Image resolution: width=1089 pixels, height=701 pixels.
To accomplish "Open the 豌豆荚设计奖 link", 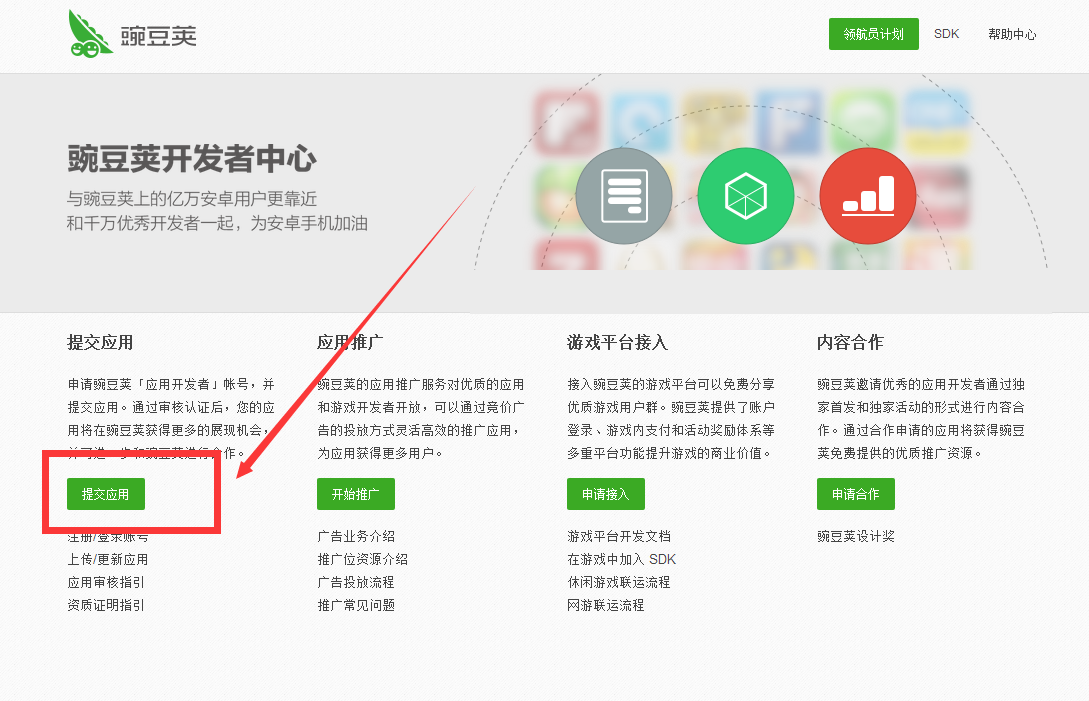I will click(x=855, y=536).
